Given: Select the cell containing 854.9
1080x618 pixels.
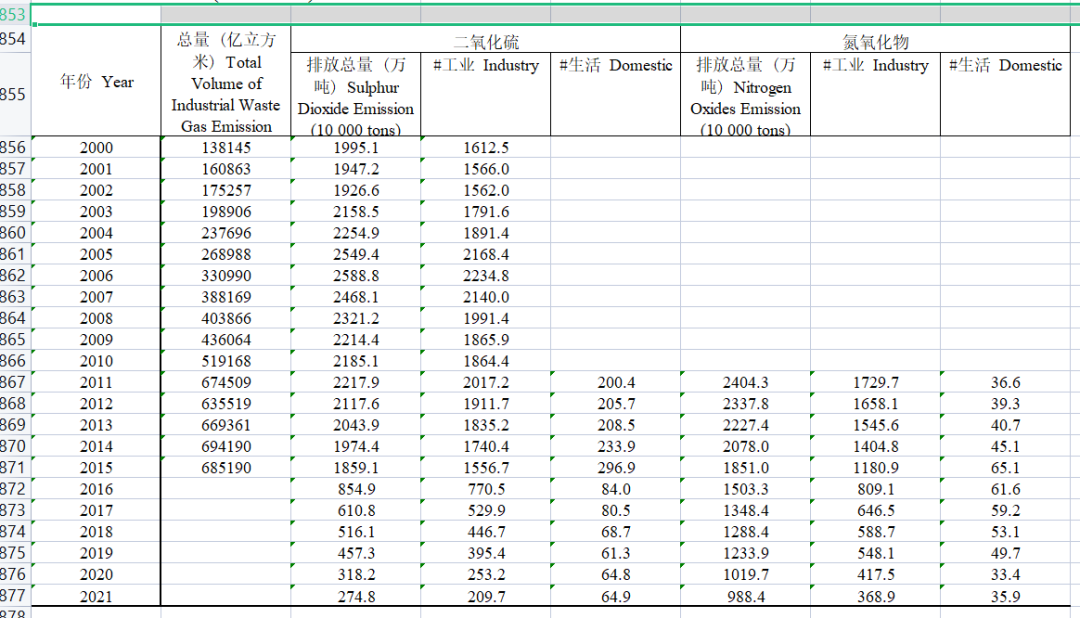Looking at the screenshot, I should click(x=355, y=489).
